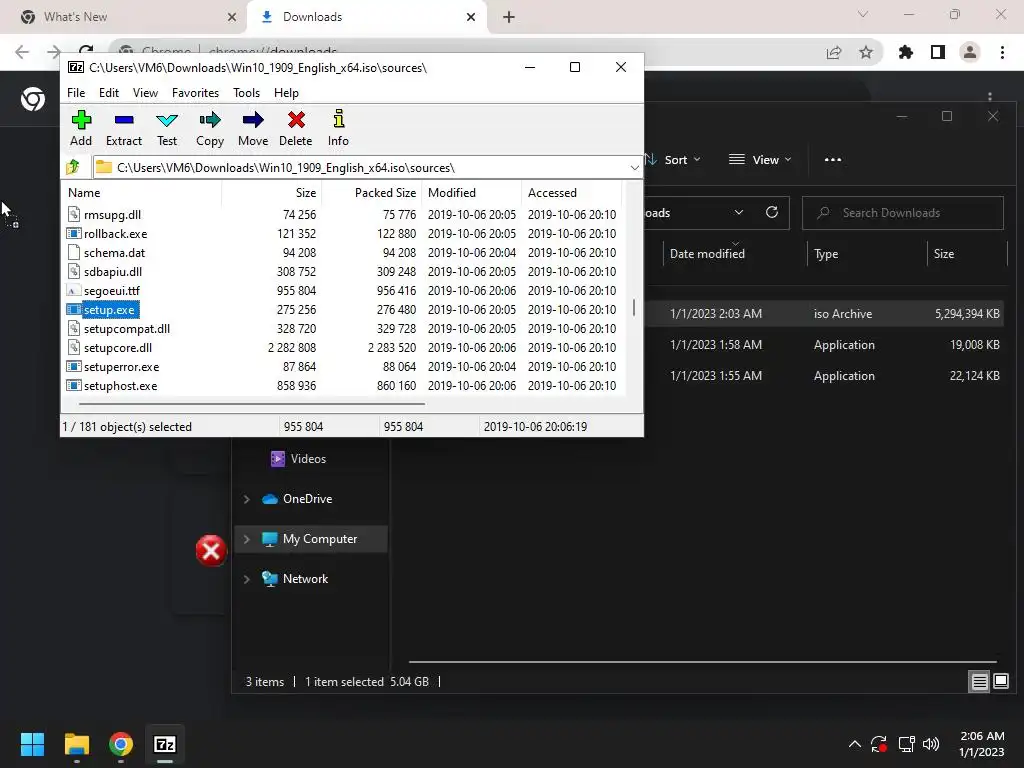Open the View menu in 7-Zip
The height and width of the screenshot is (768, 1024).
pos(145,93)
